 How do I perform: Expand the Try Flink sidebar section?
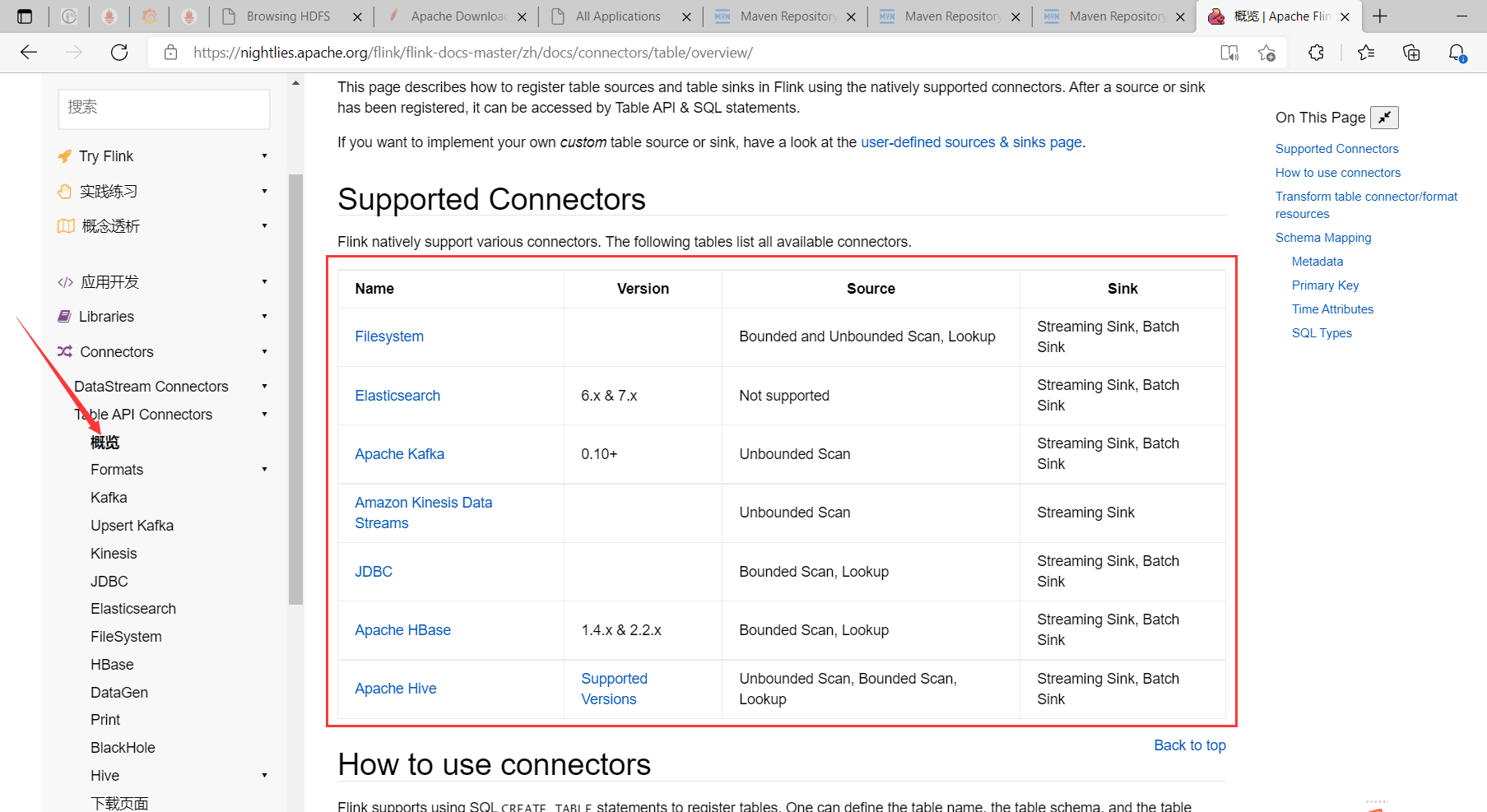264,156
